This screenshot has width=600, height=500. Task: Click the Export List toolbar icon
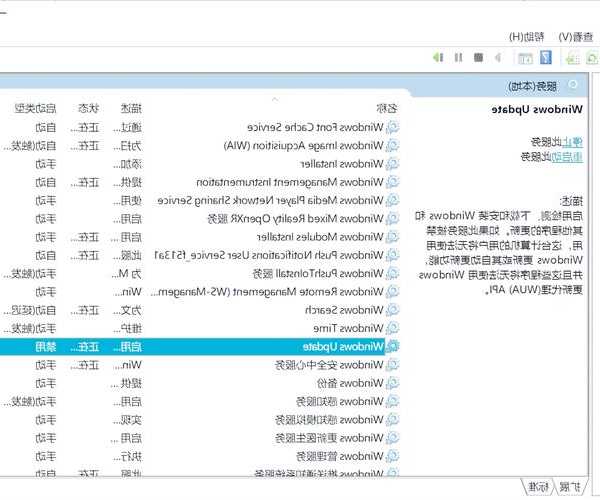570,58
